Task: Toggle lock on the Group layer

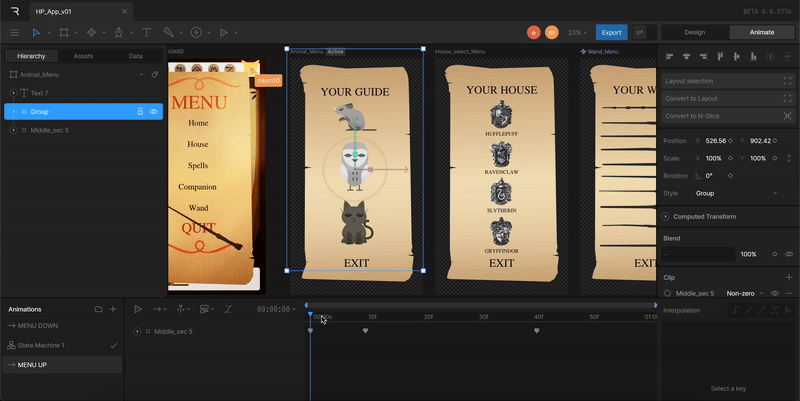Action: (x=140, y=111)
